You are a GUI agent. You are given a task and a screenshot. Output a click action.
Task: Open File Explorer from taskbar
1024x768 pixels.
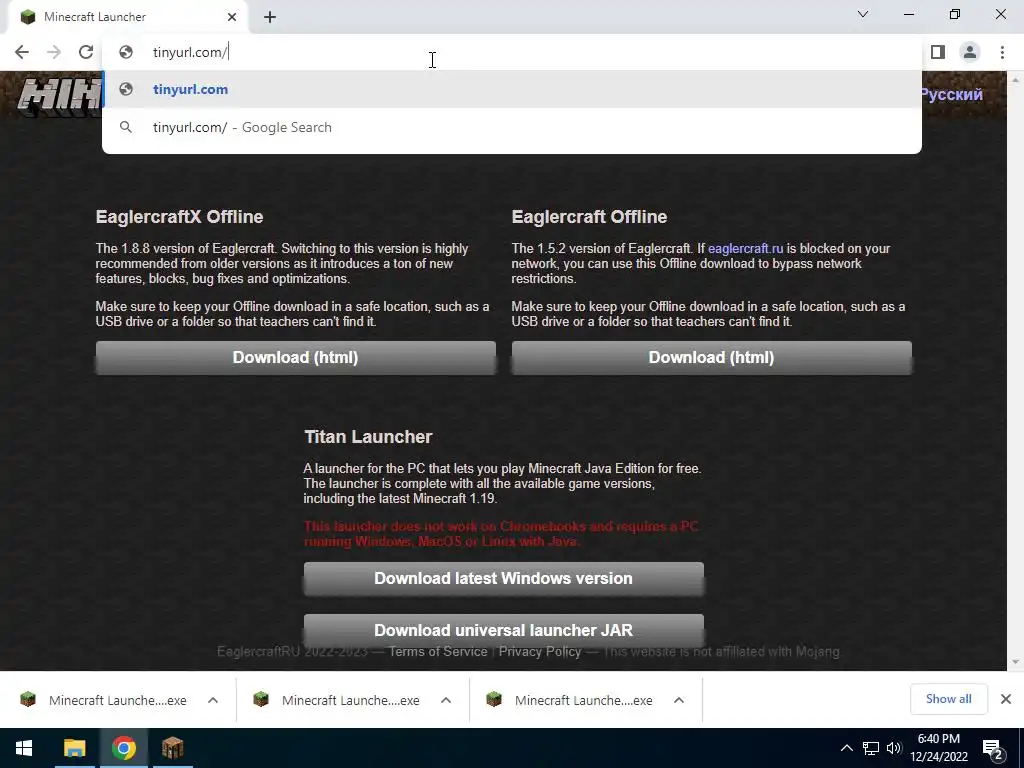(74, 748)
